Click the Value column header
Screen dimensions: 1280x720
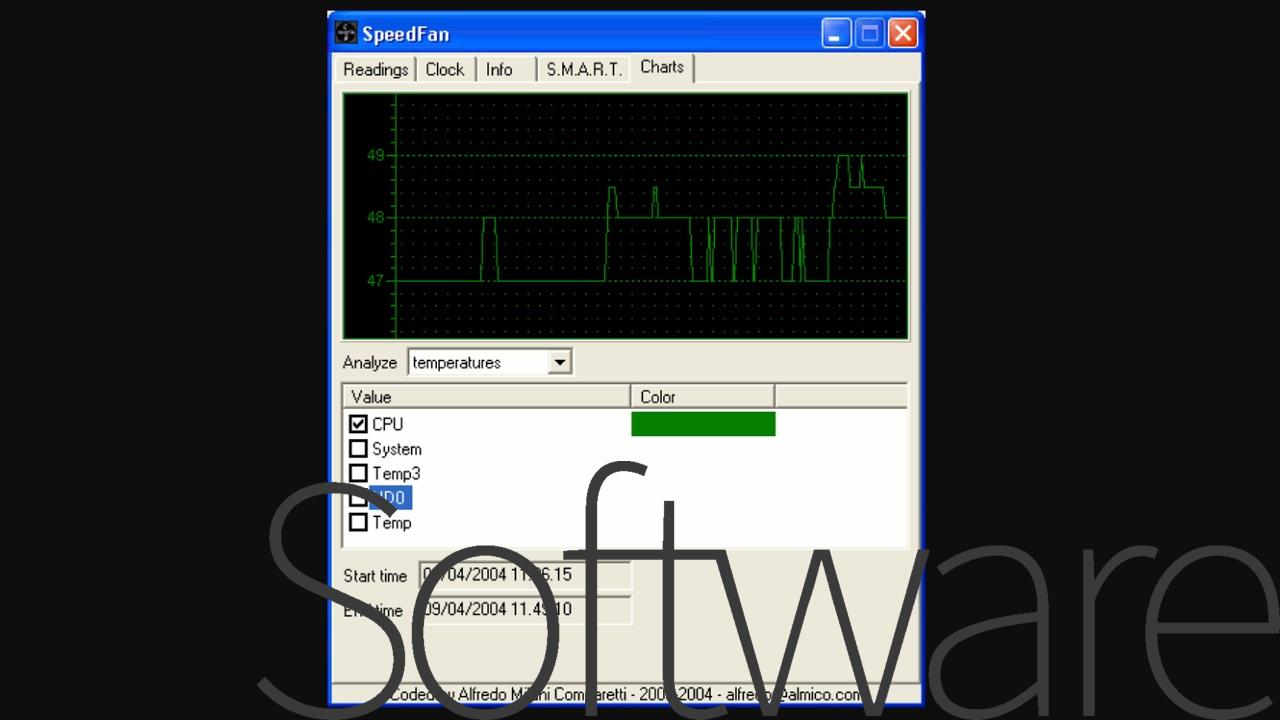(x=486, y=397)
